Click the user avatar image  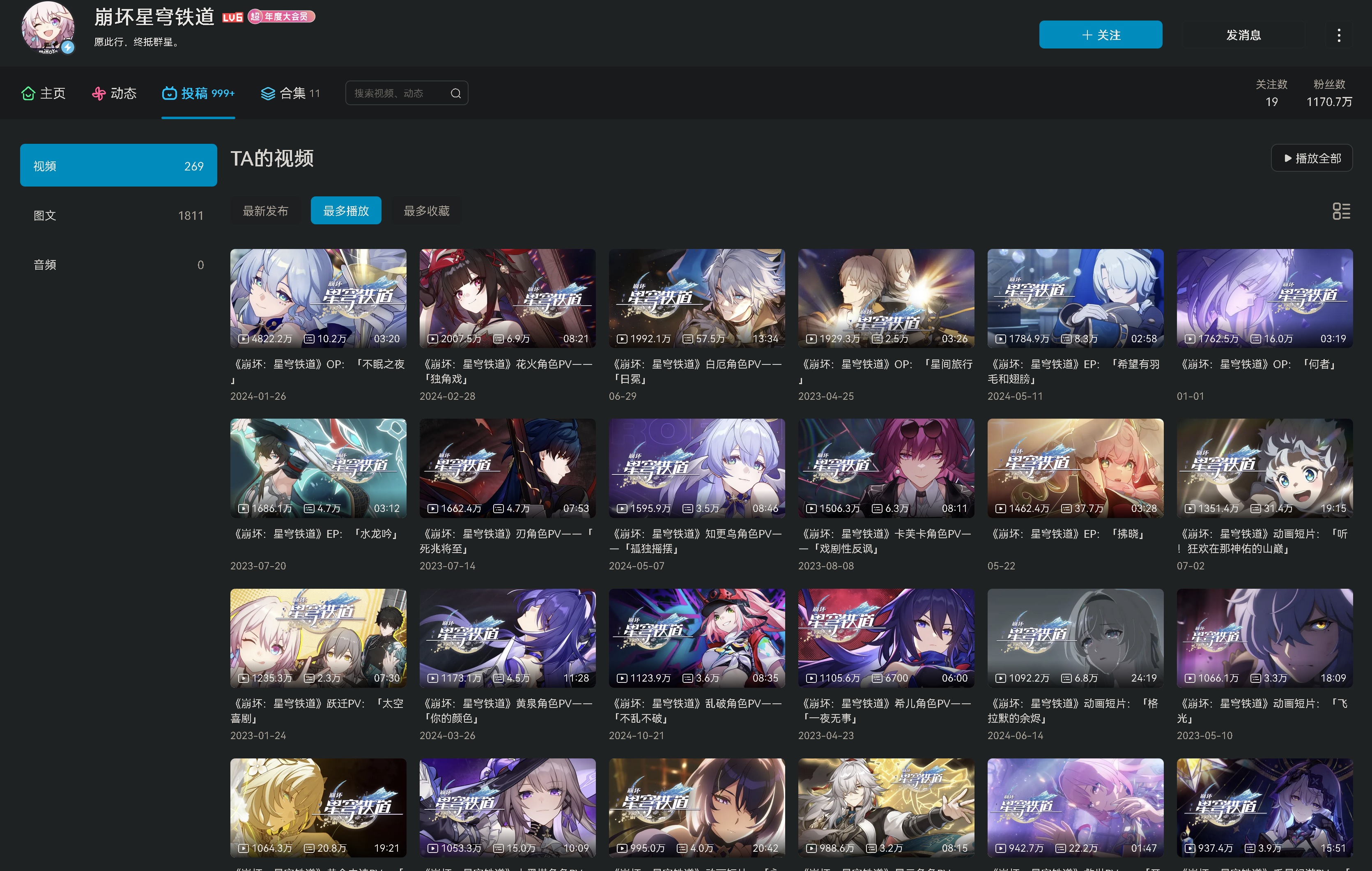[48, 28]
